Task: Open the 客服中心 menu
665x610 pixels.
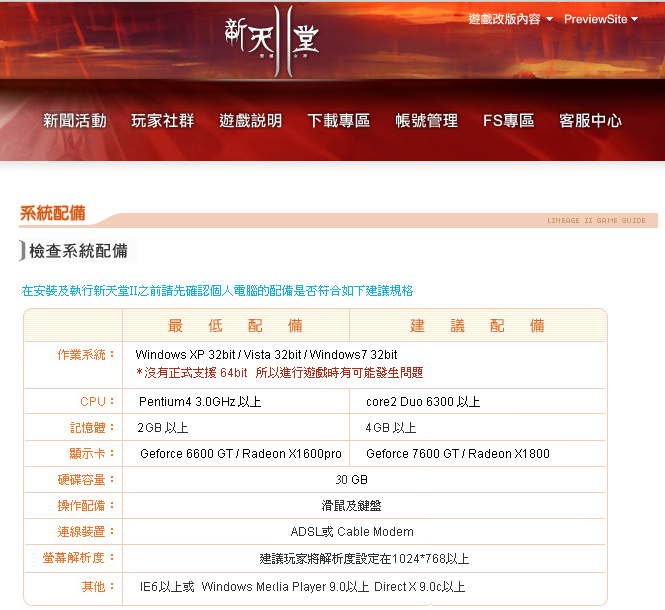Action: pos(590,121)
